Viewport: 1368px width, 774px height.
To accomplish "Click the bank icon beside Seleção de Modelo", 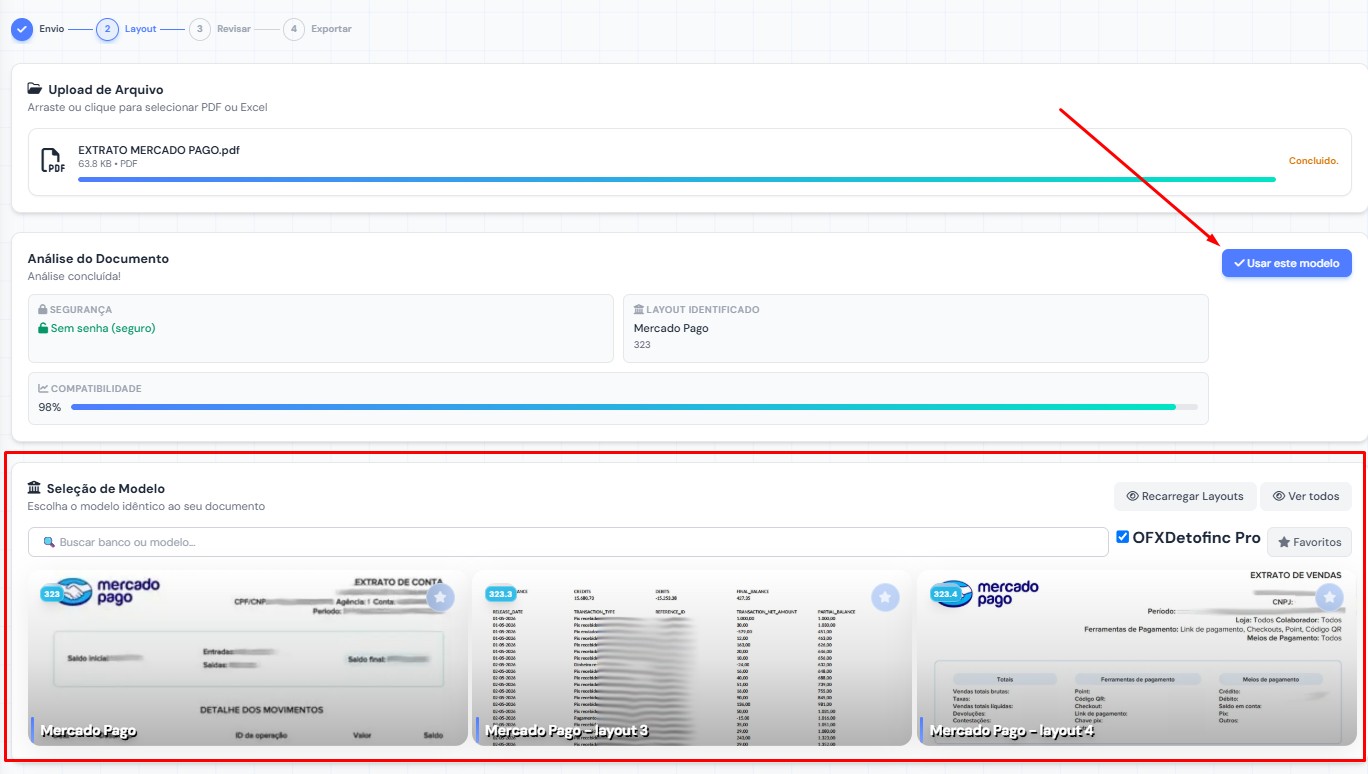I will tap(35, 488).
